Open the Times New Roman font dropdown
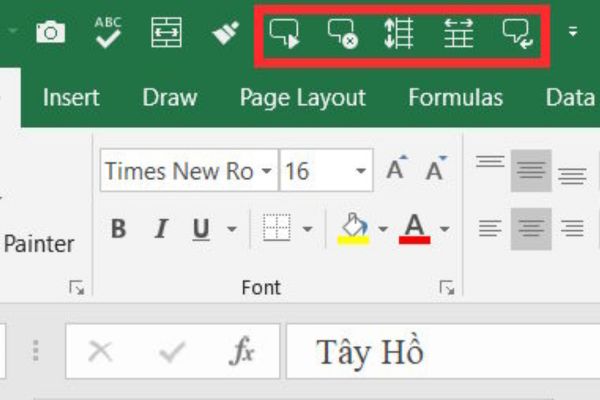The height and width of the screenshot is (400, 600). (266, 172)
